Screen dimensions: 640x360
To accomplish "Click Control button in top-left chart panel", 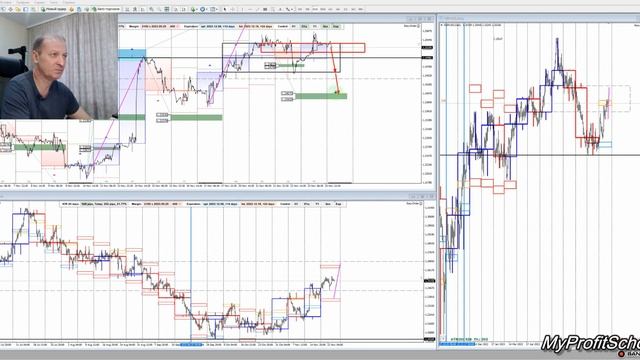I will click(x=283, y=26).
